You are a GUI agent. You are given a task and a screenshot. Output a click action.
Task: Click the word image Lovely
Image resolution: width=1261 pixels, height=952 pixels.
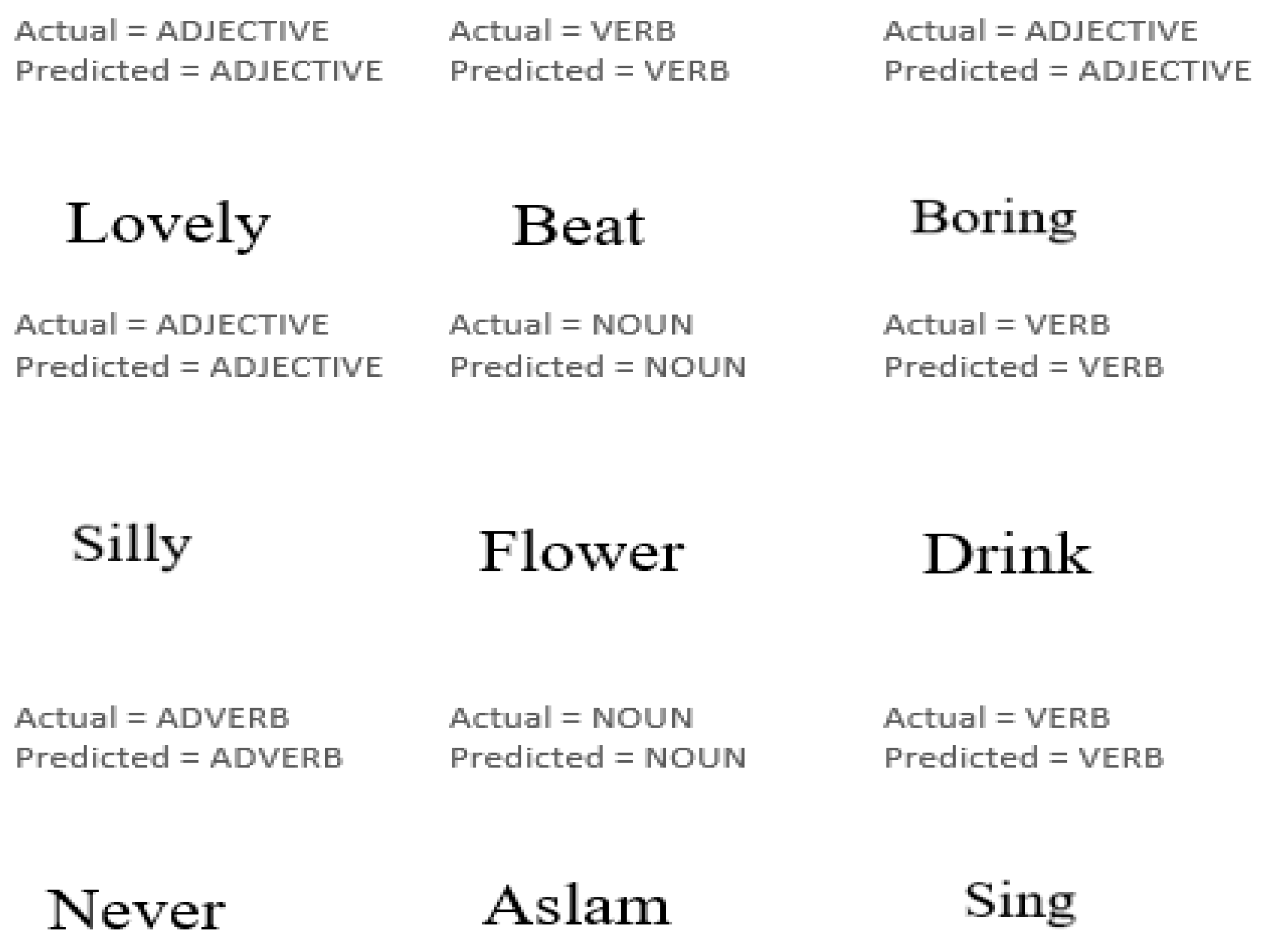[168, 224]
